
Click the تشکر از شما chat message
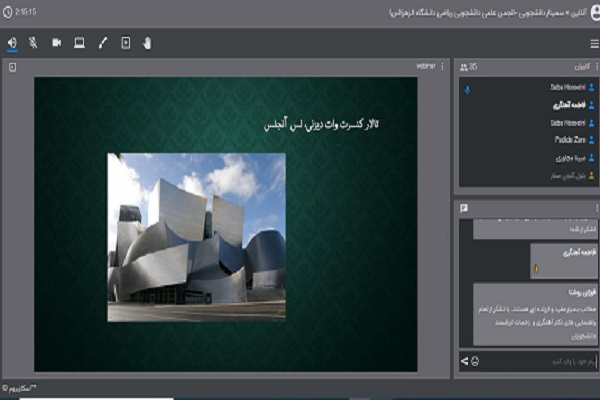[x=535, y=229]
